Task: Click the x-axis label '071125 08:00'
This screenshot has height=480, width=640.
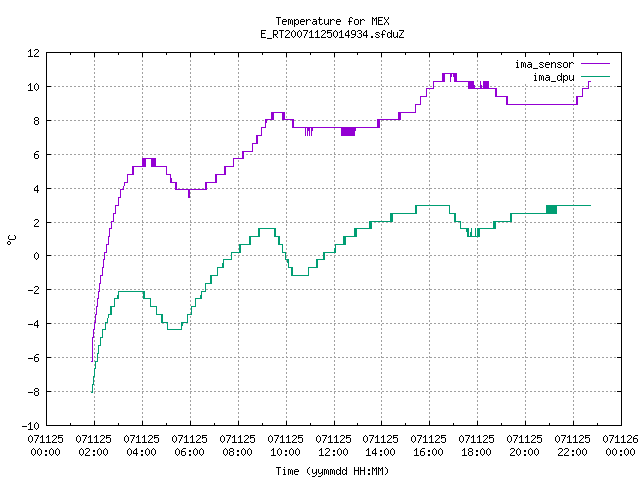Action: coord(238,446)
